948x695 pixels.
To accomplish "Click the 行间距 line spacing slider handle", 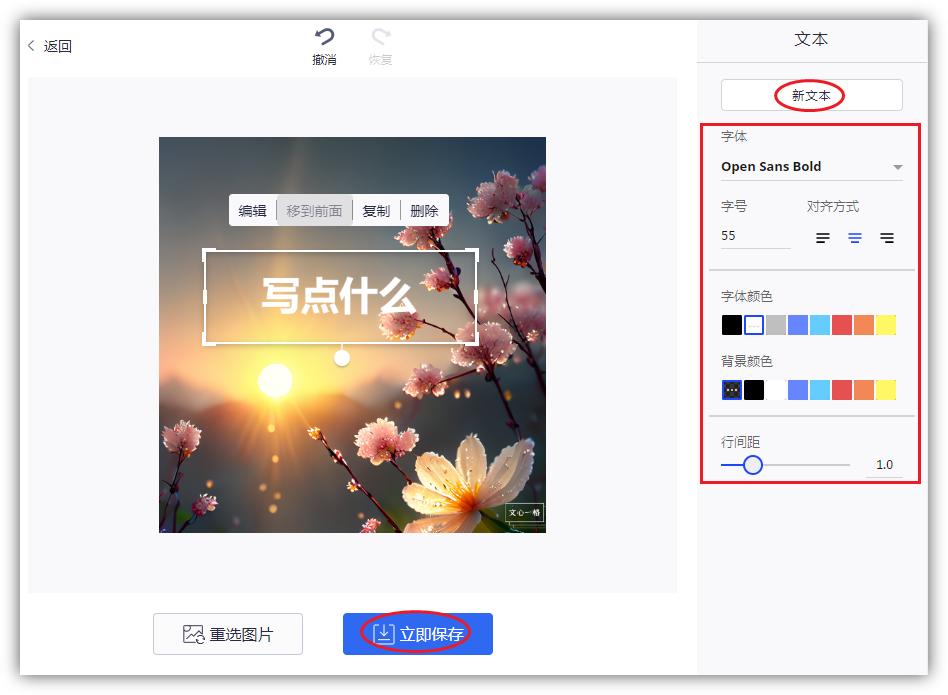I will (x=752, y=464).
